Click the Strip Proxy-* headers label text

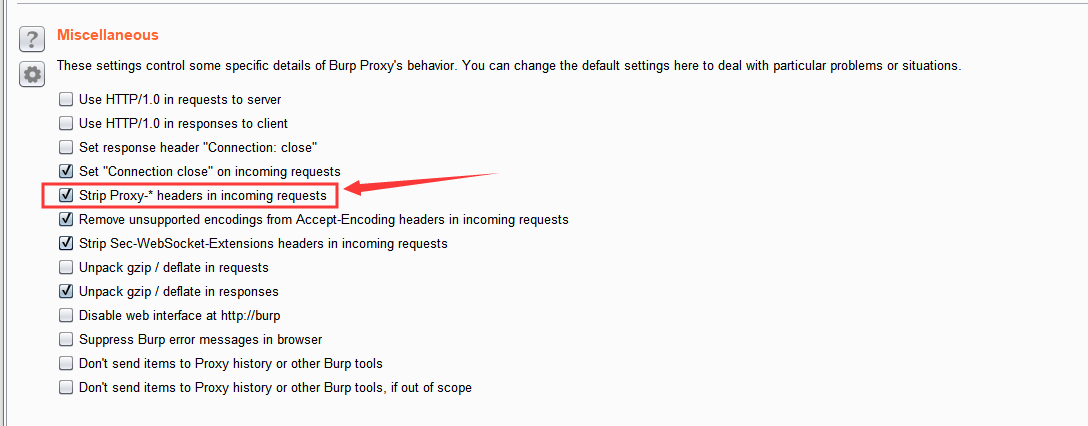tap(202, 196)
